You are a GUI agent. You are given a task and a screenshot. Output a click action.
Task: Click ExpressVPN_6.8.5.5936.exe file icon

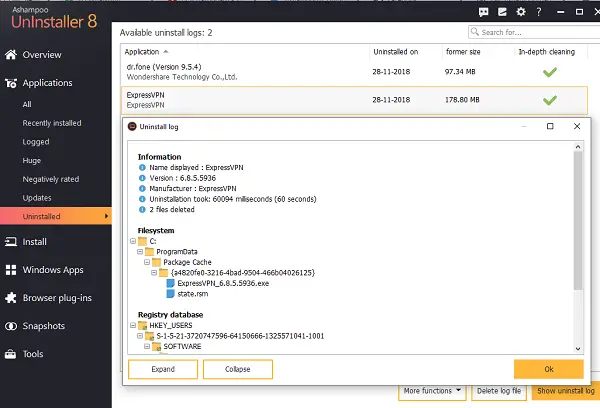pyautogui.click(x=171, y=283)
